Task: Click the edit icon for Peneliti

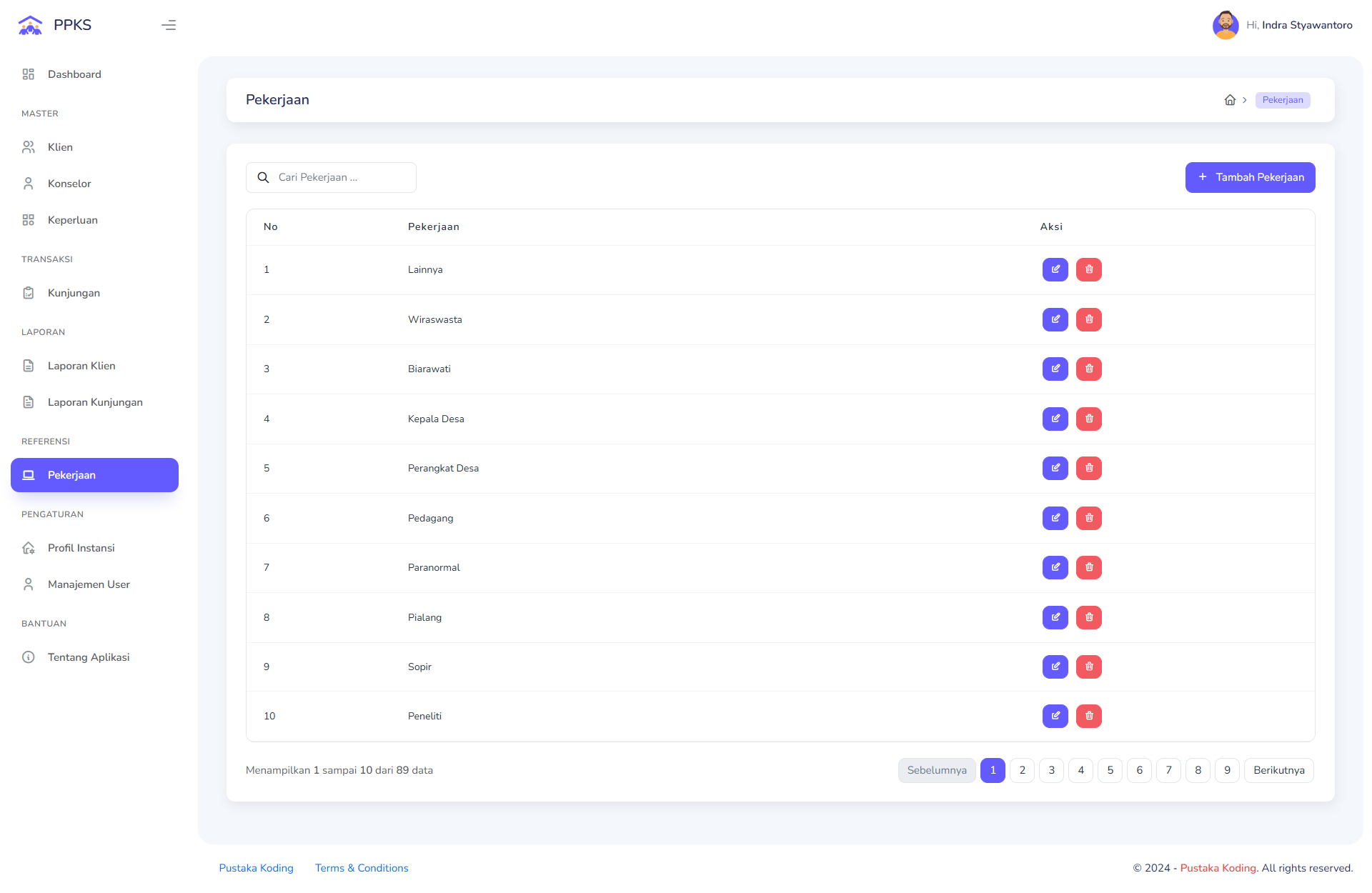Action: (x=1055, y=716)
